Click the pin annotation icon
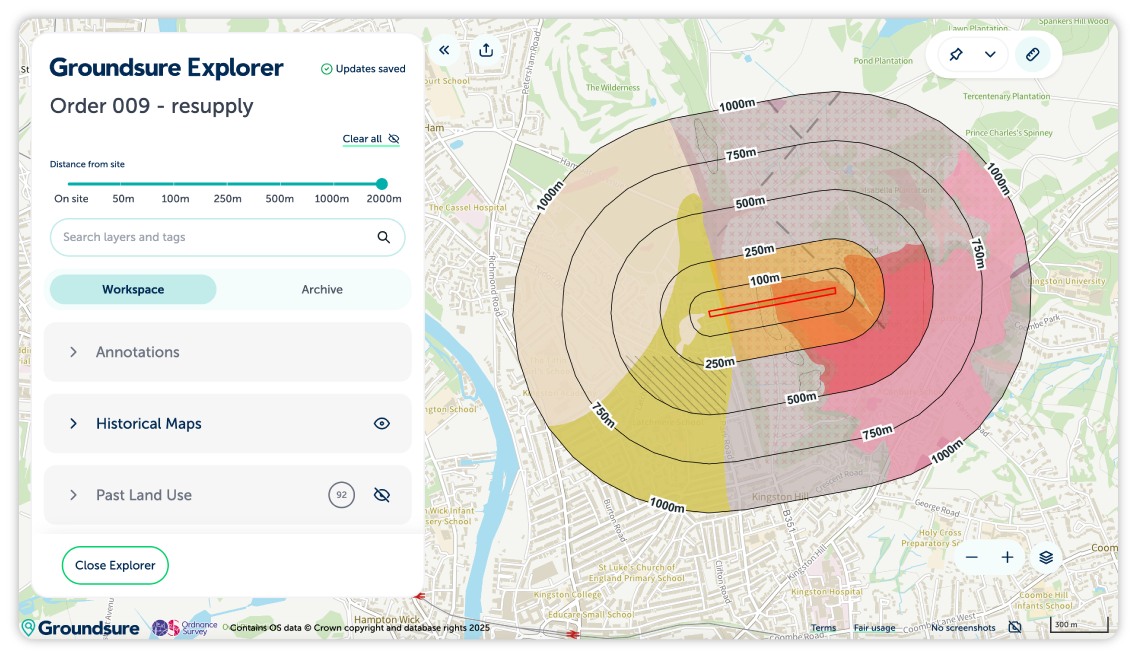Screen dimensions: 1138x656 pos(956,54)
